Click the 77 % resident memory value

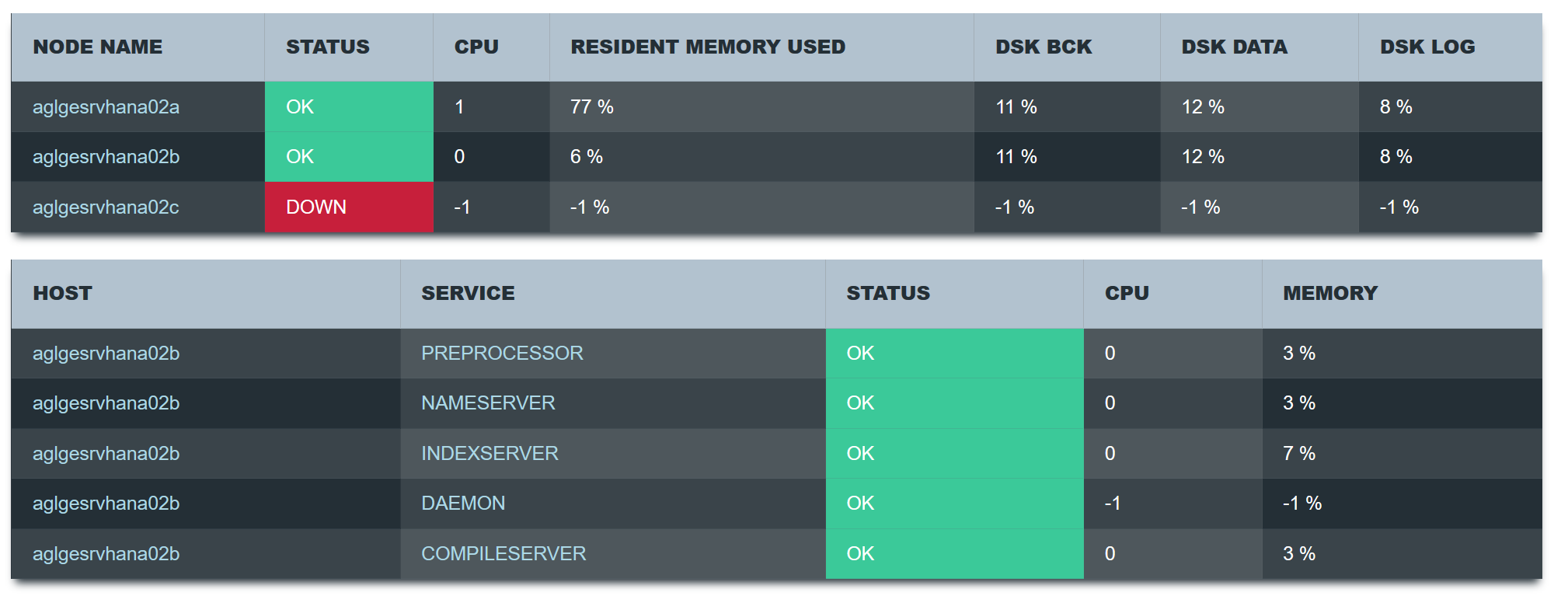[x=592, y=107]
